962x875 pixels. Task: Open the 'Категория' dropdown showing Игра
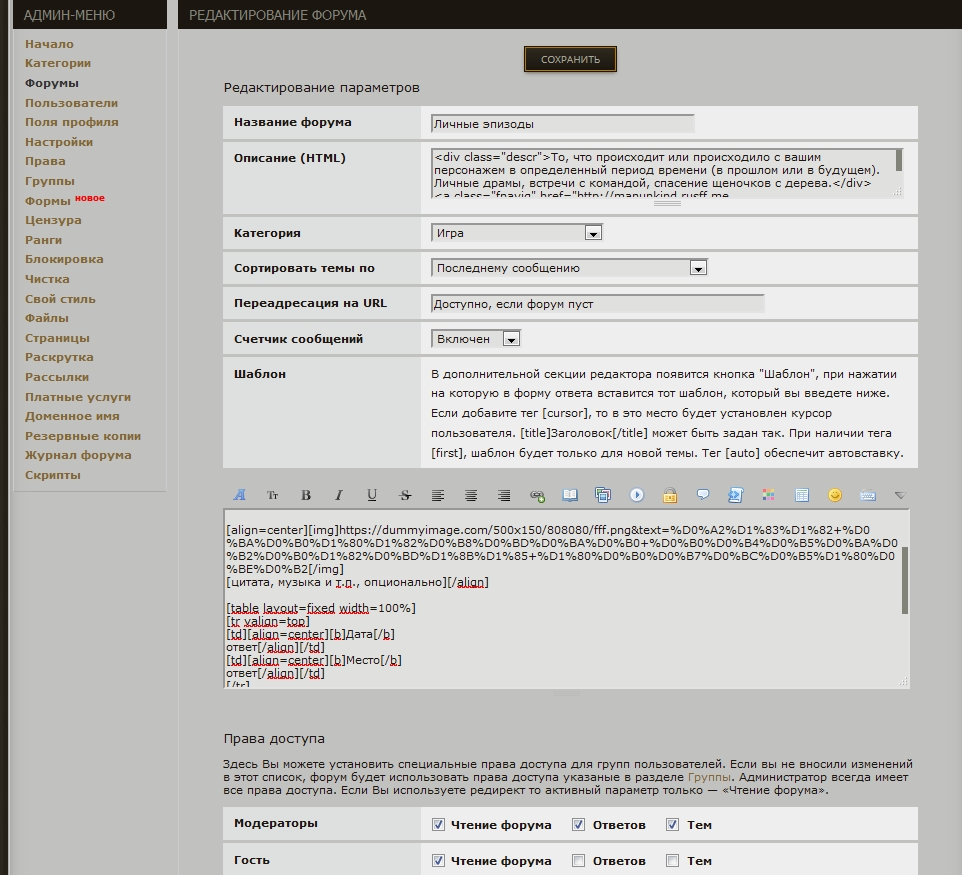(592, 233)
